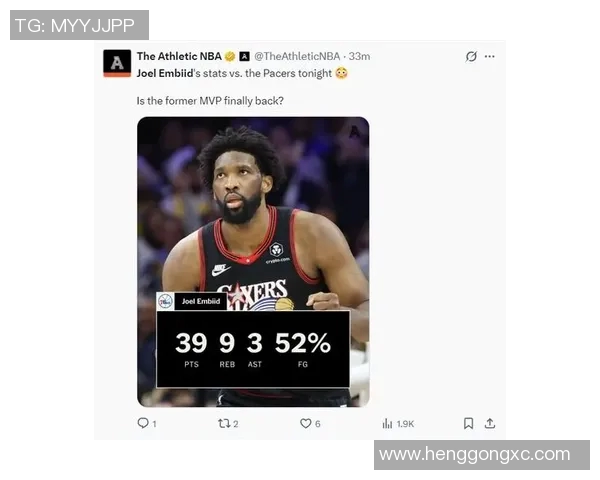
Task: Click the @TheAthleticNBA handle
Action: point(297,56)
